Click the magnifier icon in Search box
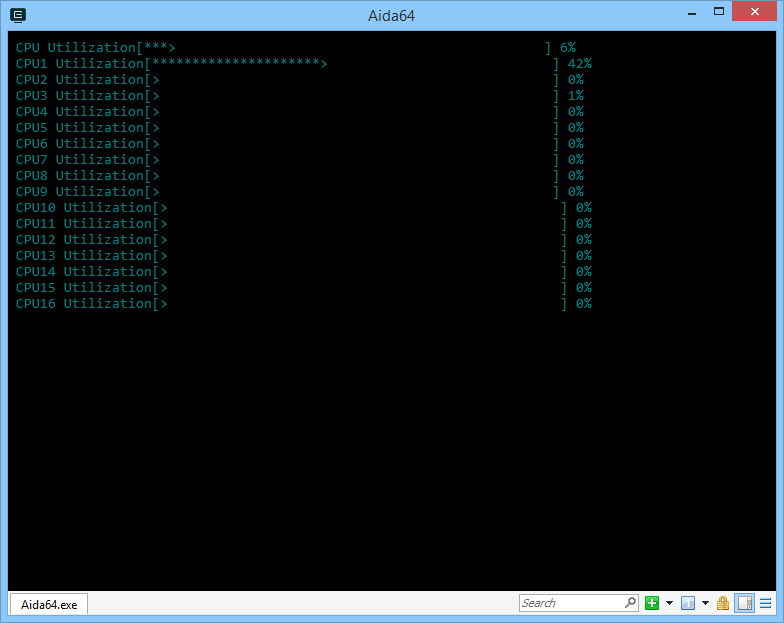784x623 pixels. coord(630,602)
